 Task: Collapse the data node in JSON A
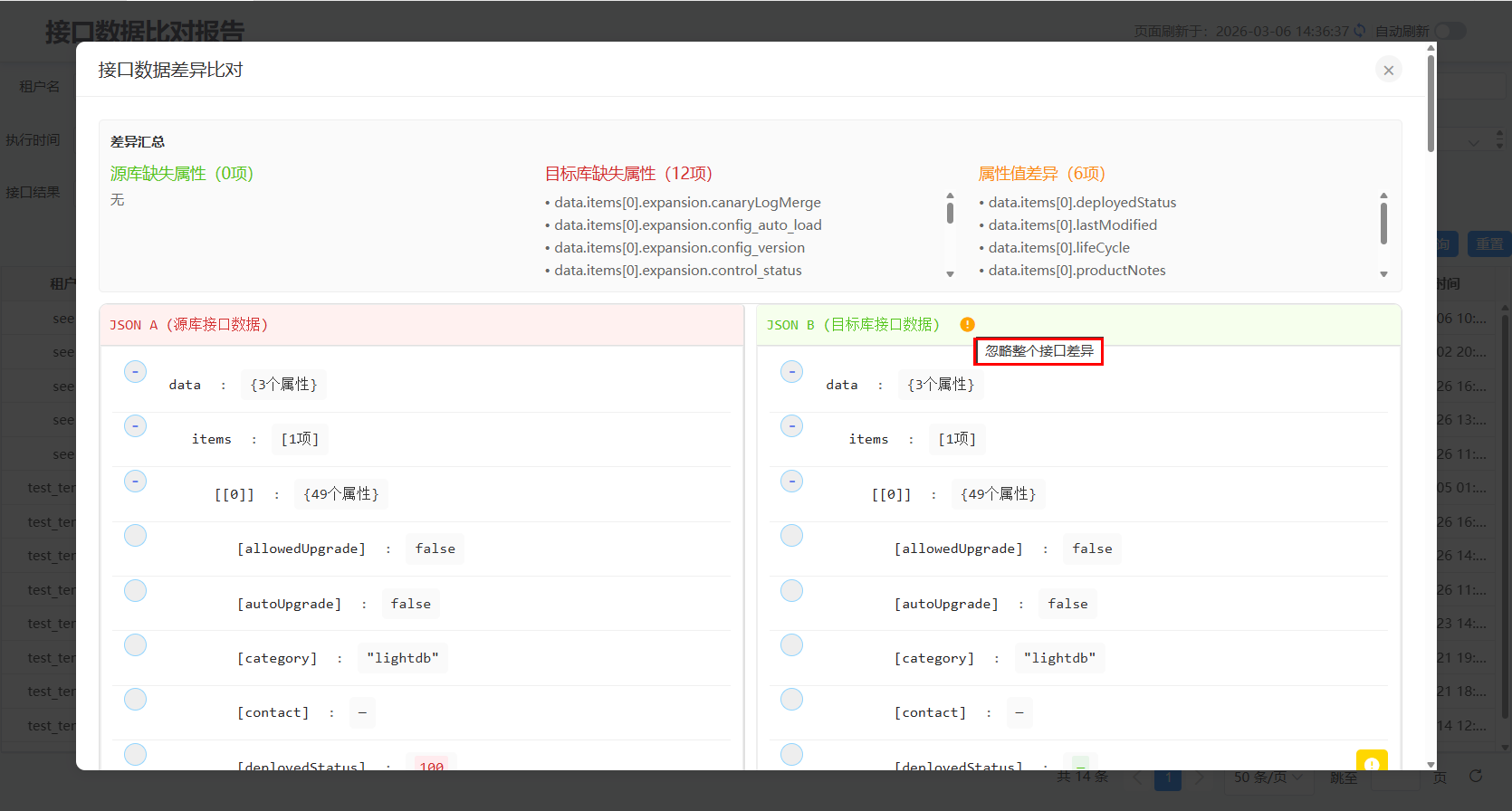point(135,372)
